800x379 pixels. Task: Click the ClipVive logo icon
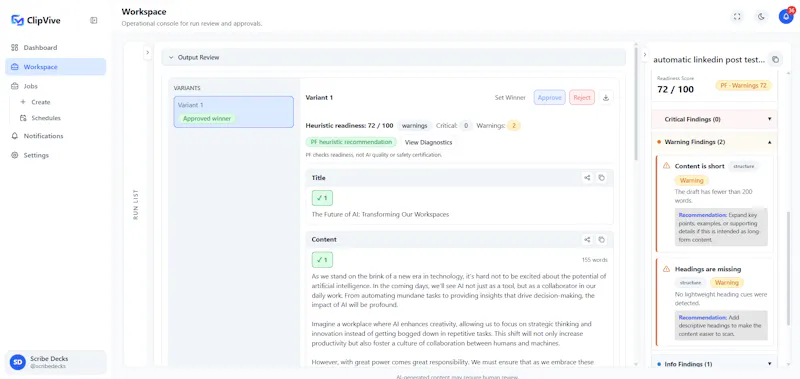17,20
